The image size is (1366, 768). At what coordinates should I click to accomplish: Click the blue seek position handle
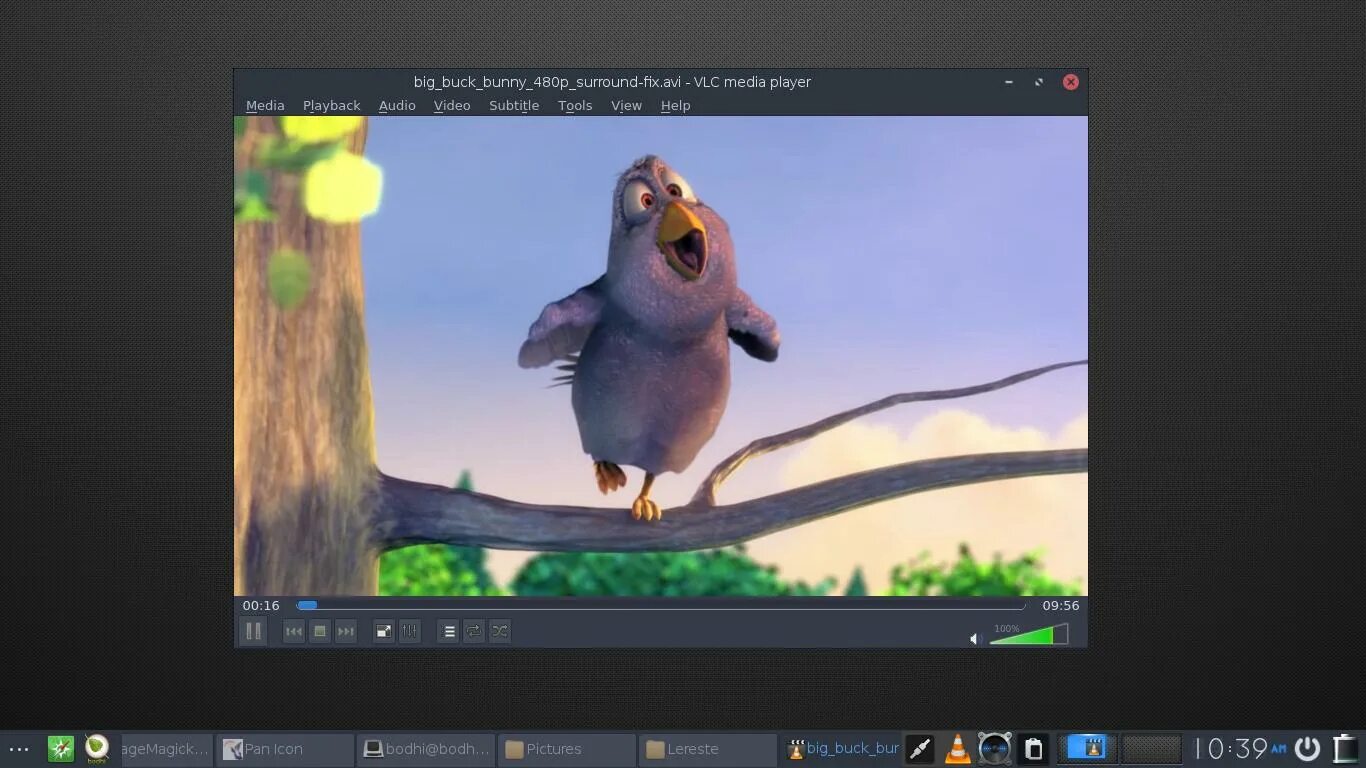(x=308, y=605)
